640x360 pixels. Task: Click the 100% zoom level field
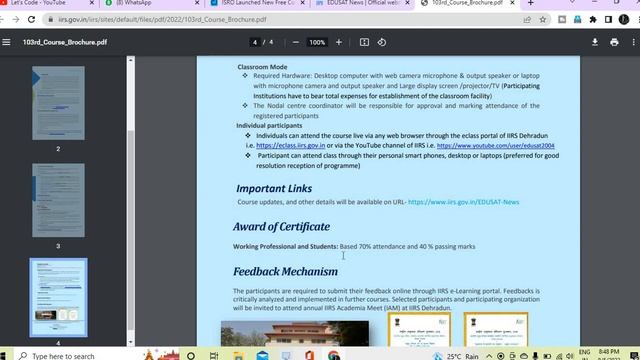[317, 42]
